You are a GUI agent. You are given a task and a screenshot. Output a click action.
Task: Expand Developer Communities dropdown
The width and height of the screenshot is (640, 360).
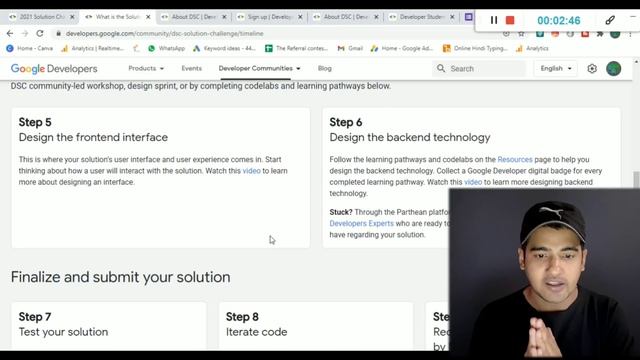pos(260,68)
